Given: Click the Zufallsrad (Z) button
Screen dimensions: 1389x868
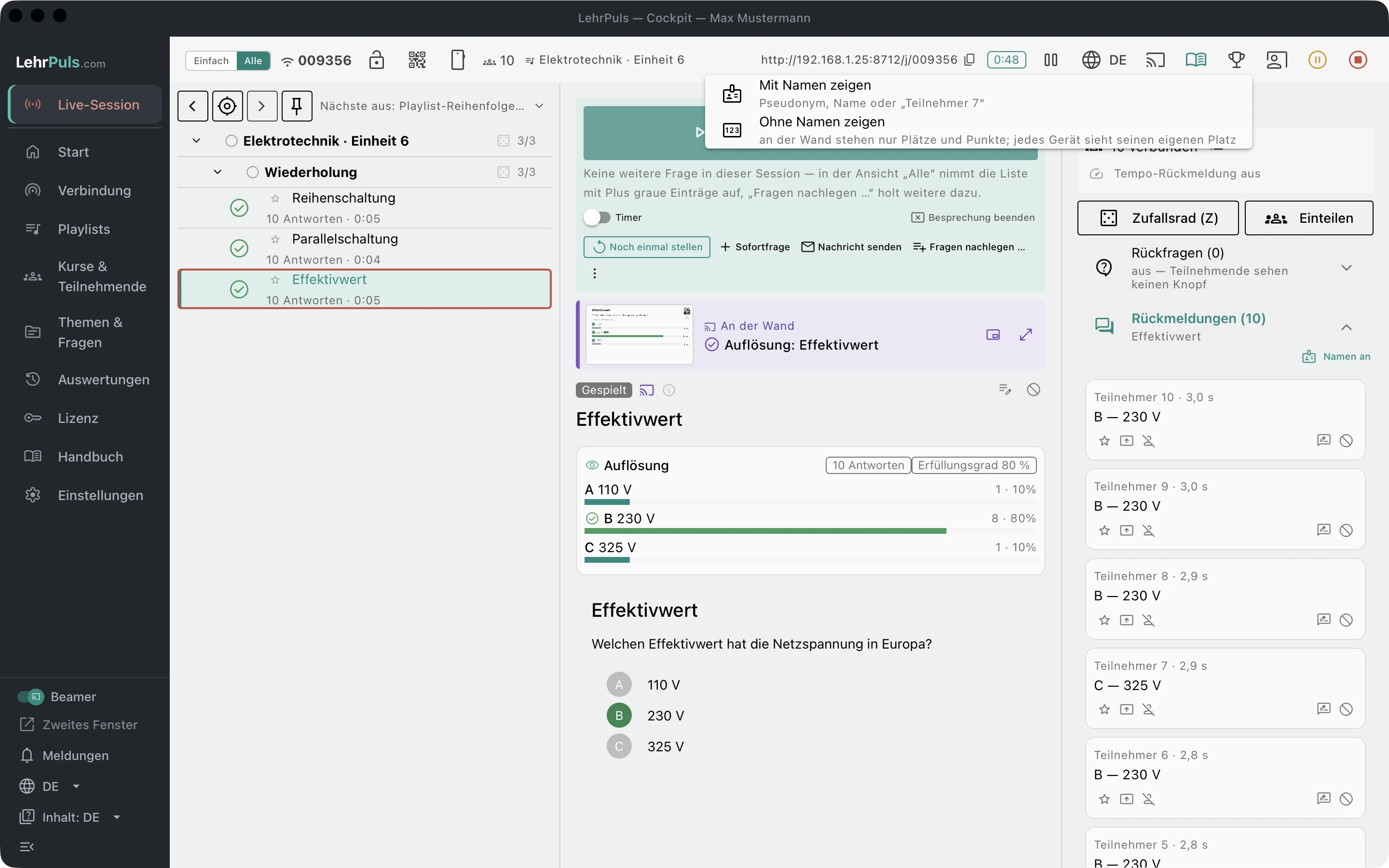Looking at the screenshot, I should tap(1157, 218).
